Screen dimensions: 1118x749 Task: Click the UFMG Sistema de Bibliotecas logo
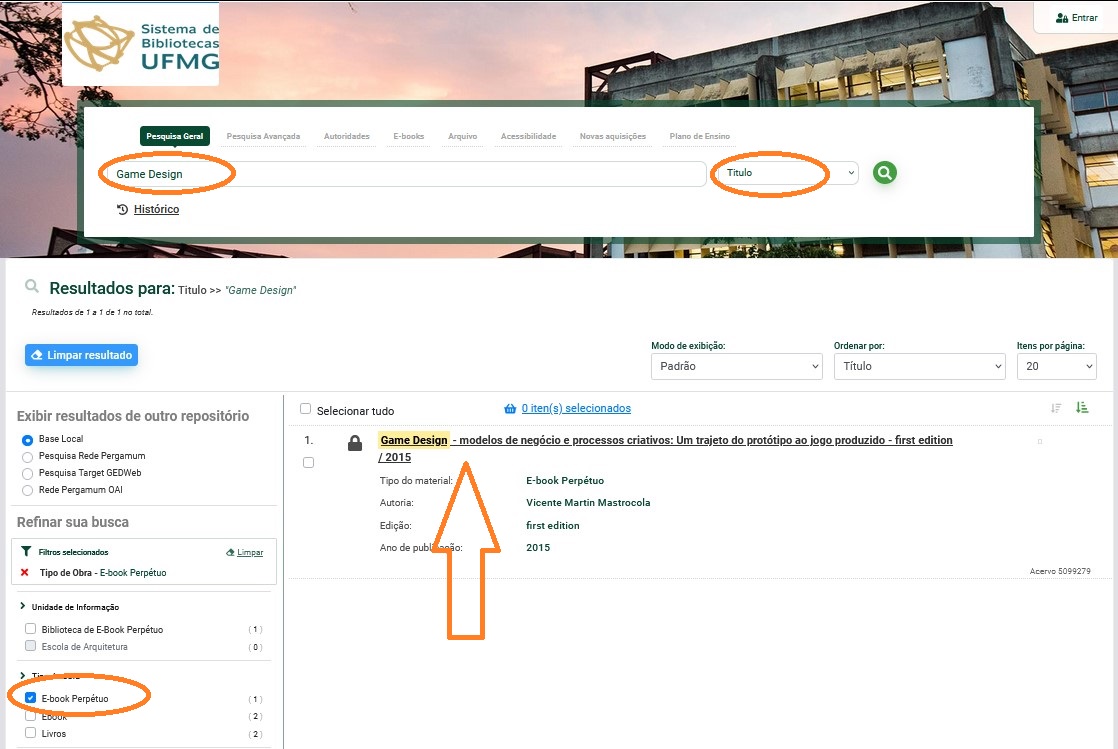pos(141,44)
